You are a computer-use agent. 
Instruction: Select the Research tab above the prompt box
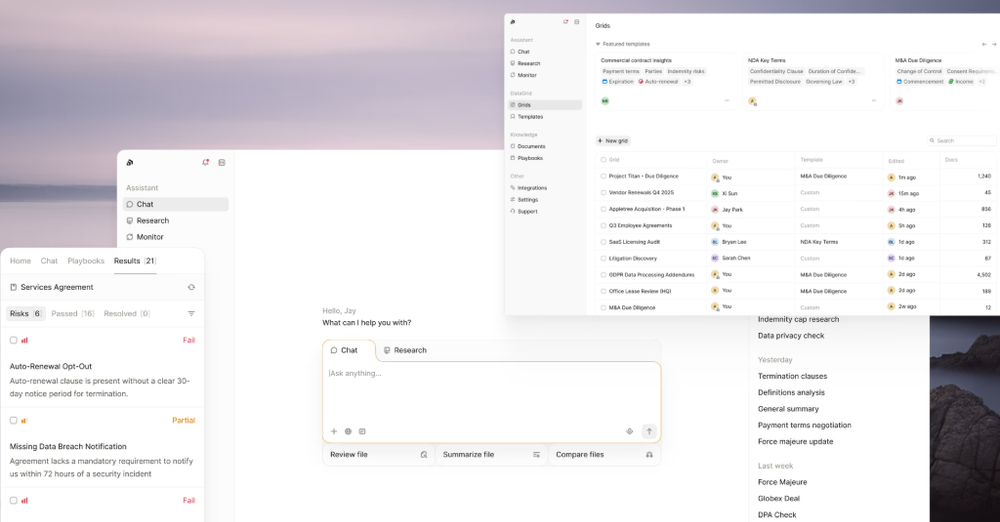pyautogui.click(x=405, y=350)
